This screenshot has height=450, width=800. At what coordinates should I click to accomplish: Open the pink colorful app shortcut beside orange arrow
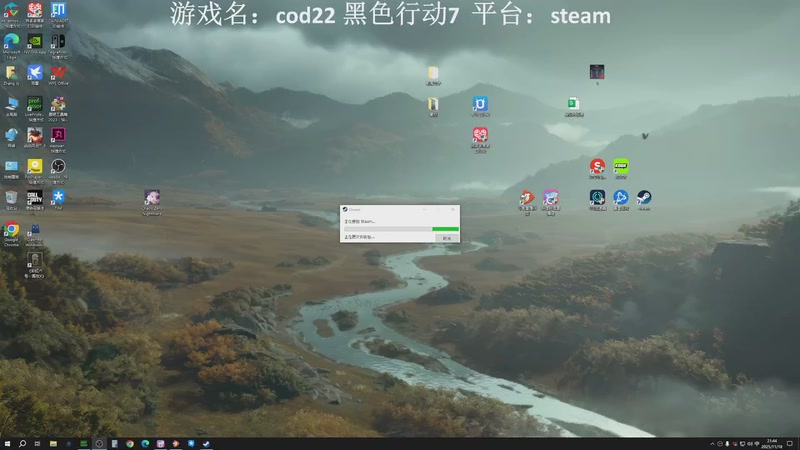(x=551, y=197)
